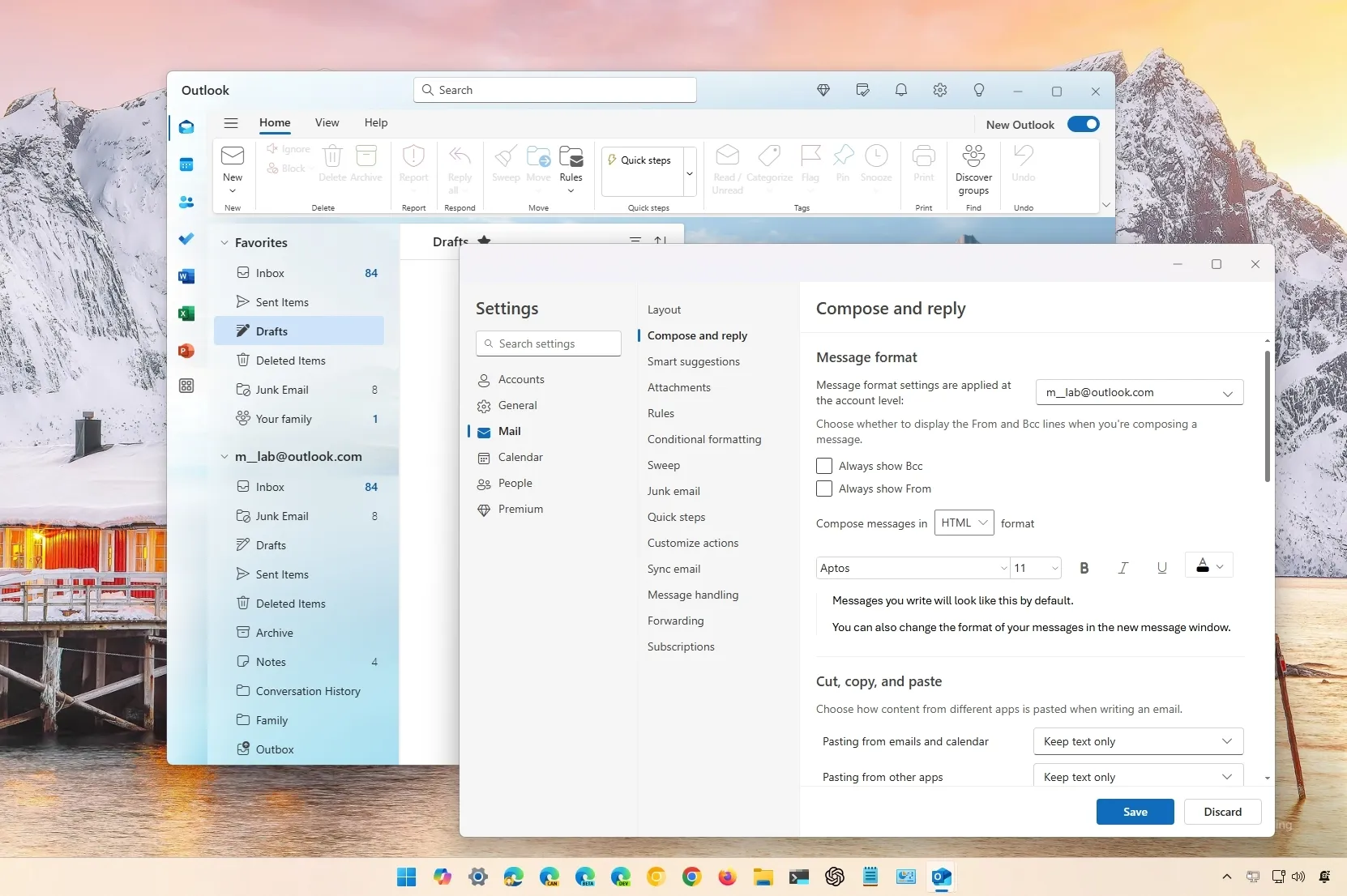The image size is (1347, 896).
Task: Switch to the Home ribbon tab
Action: click(x=275, y=122)
